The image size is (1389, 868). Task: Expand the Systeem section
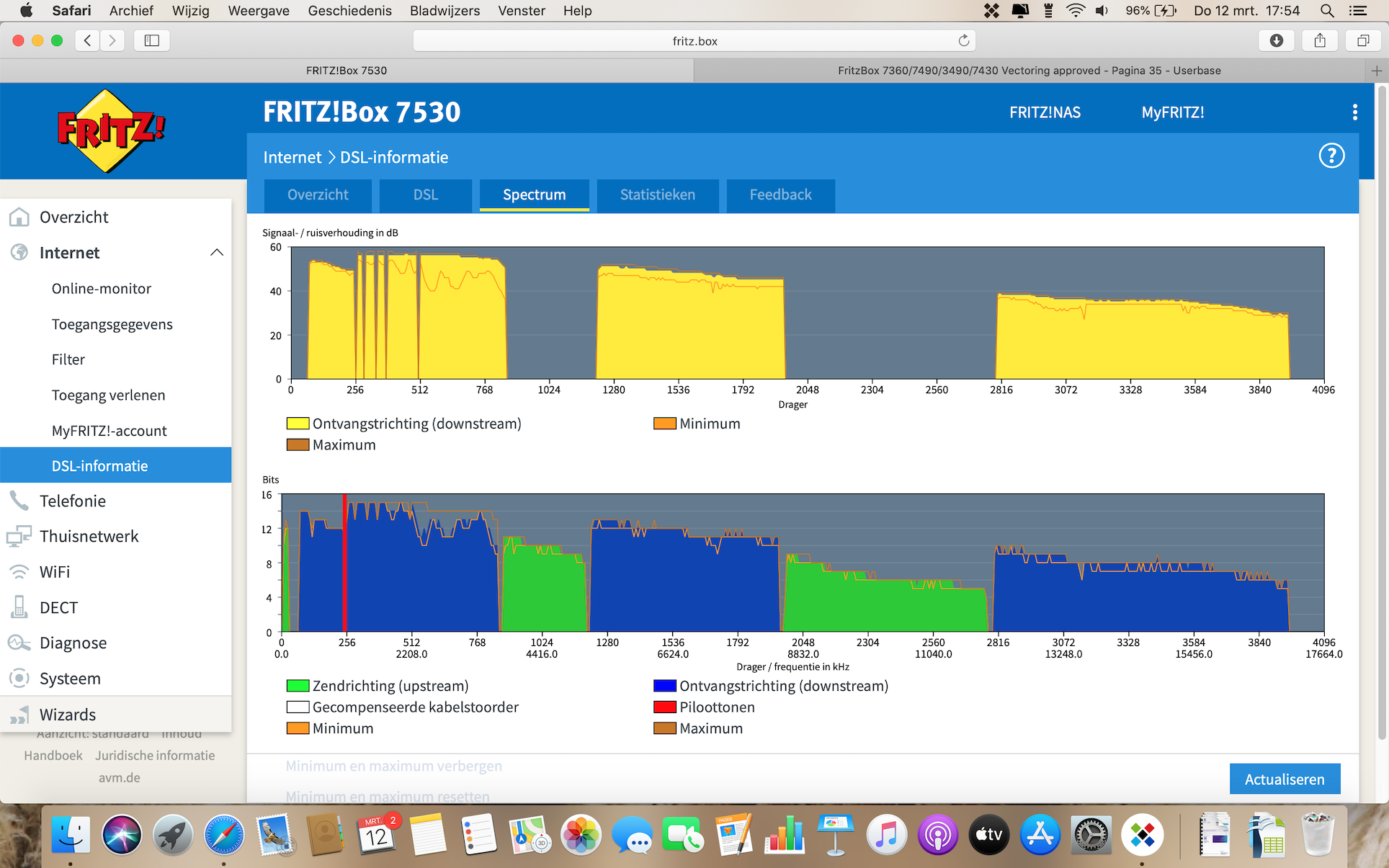click(x=70, y=679)
